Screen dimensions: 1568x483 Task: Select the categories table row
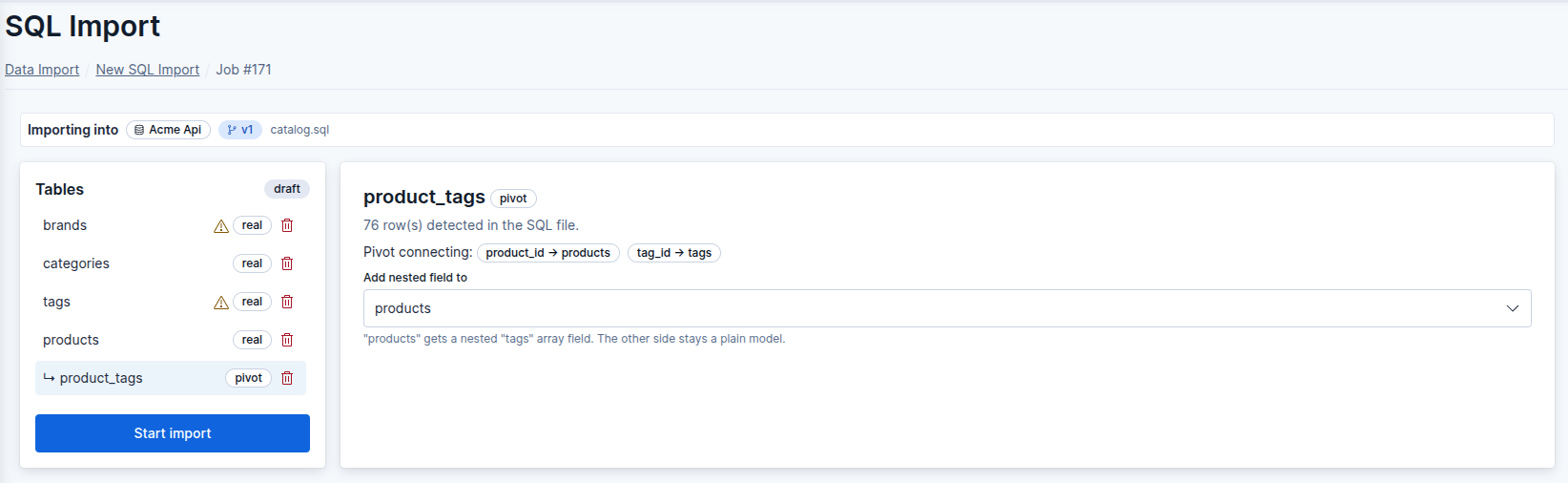coord(171,263)
